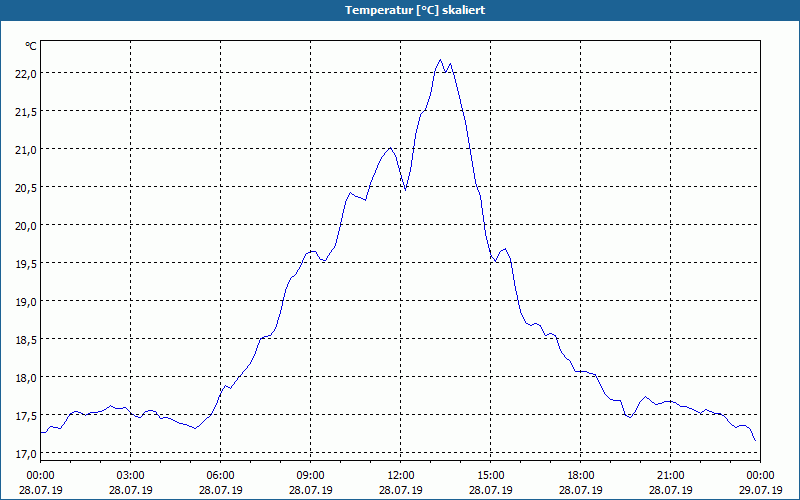Click the 06:00 time axis label
This screenshot has width=800, height=500.
(x=220, y=476)
